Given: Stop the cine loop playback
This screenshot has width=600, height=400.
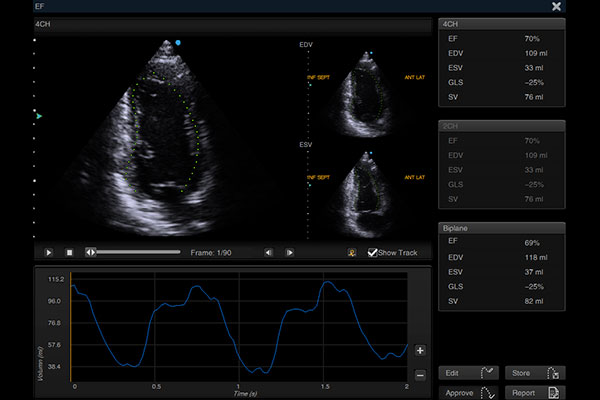Looking at the screenshot, I should click(x=69, y=253).
